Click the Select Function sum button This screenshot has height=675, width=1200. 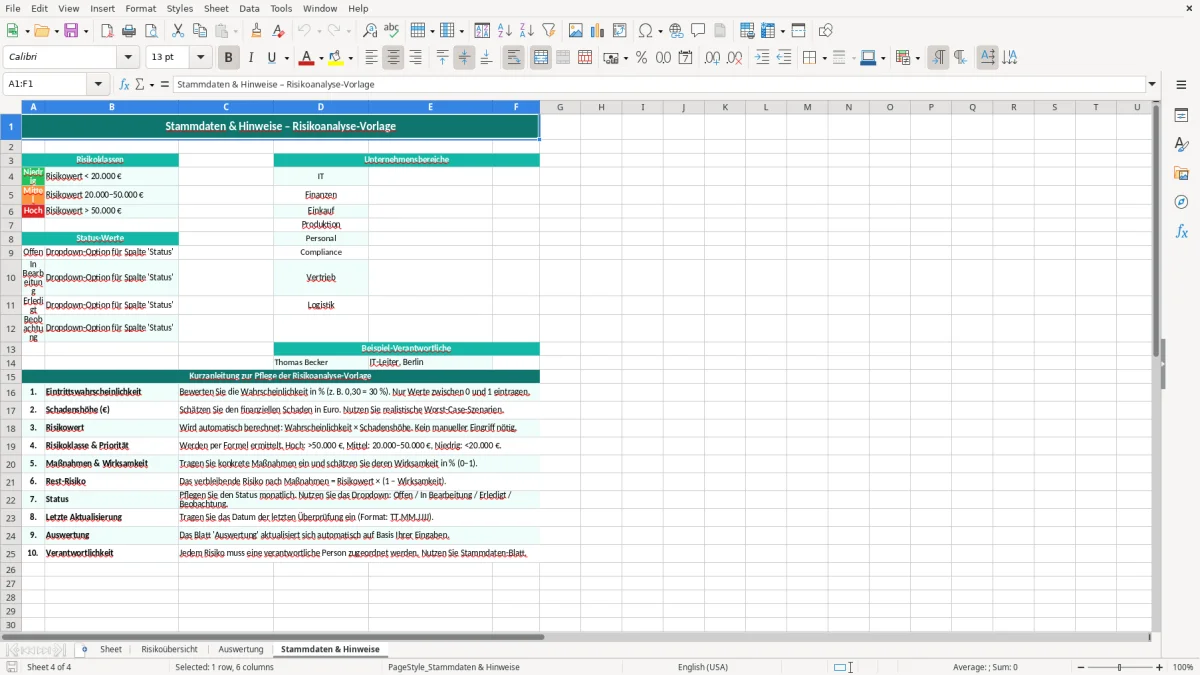click(139, 85)
